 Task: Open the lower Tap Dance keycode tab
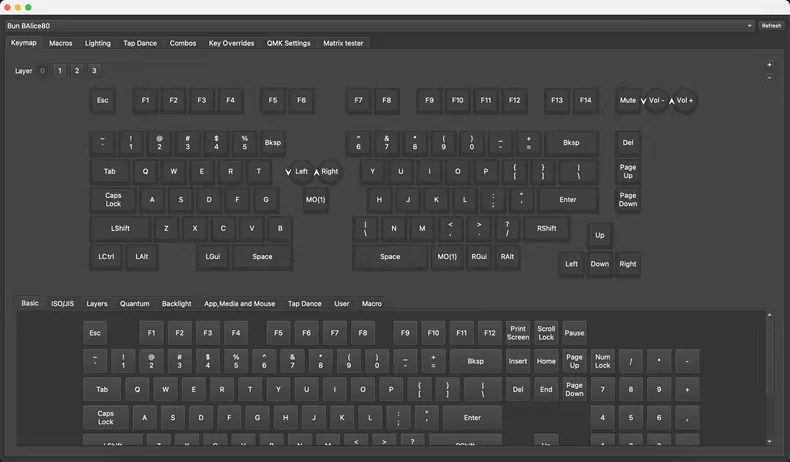tap(304, 304)
